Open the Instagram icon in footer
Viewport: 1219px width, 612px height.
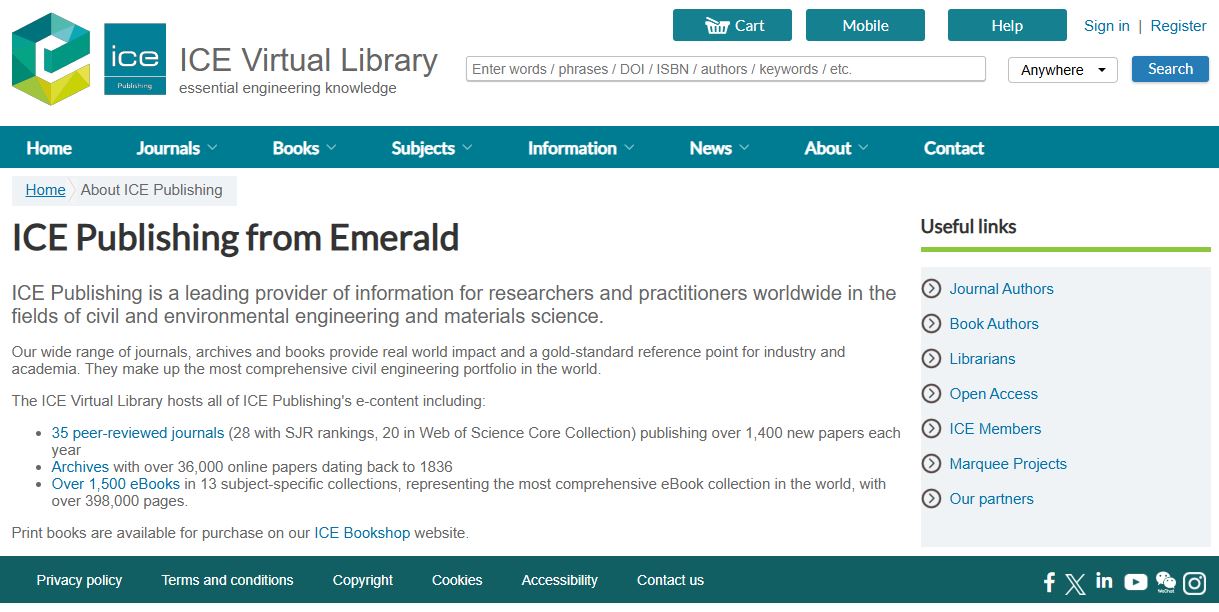click(x=1194, y=582)
